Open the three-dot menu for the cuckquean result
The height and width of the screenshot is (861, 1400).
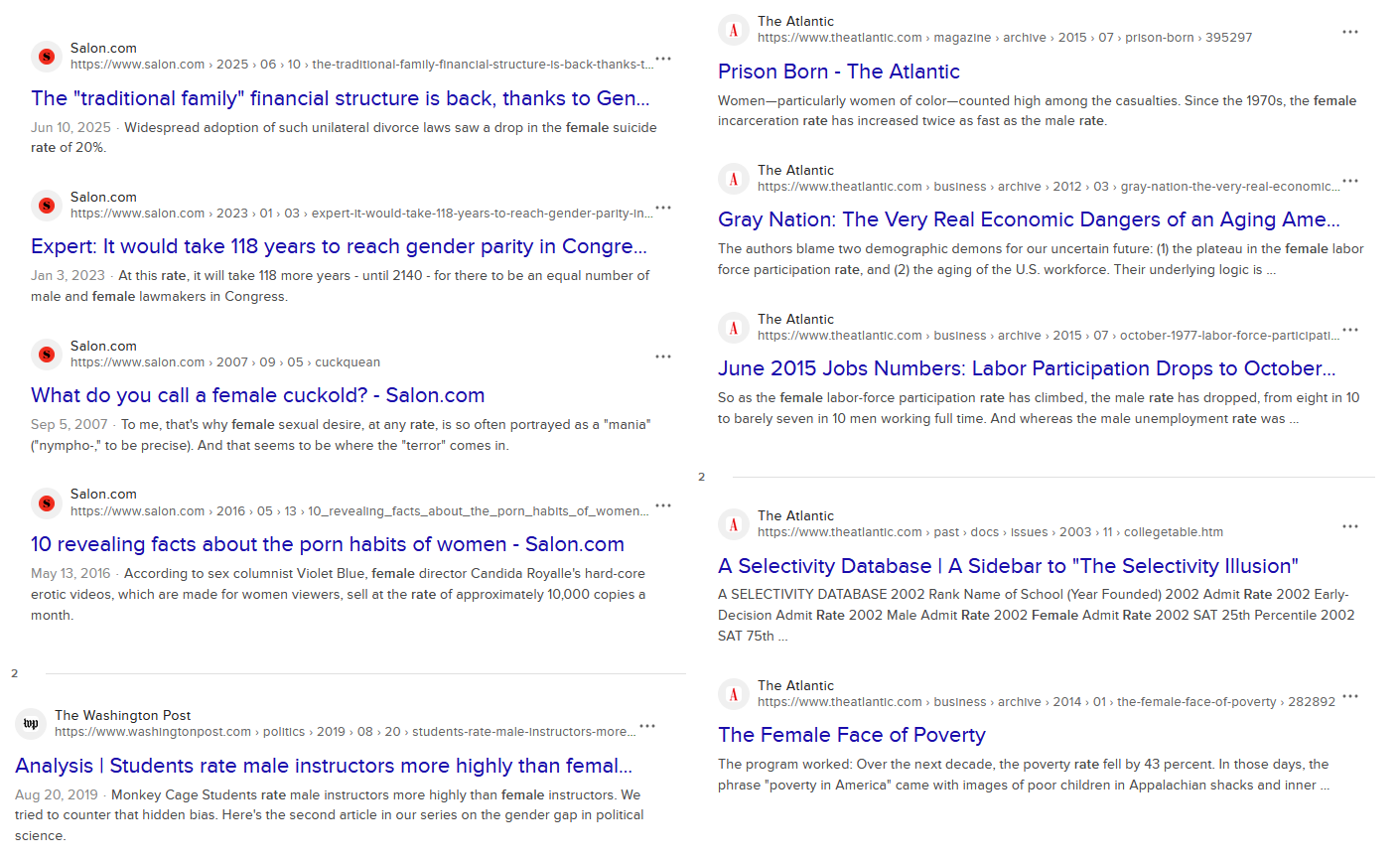pos(663,357)
